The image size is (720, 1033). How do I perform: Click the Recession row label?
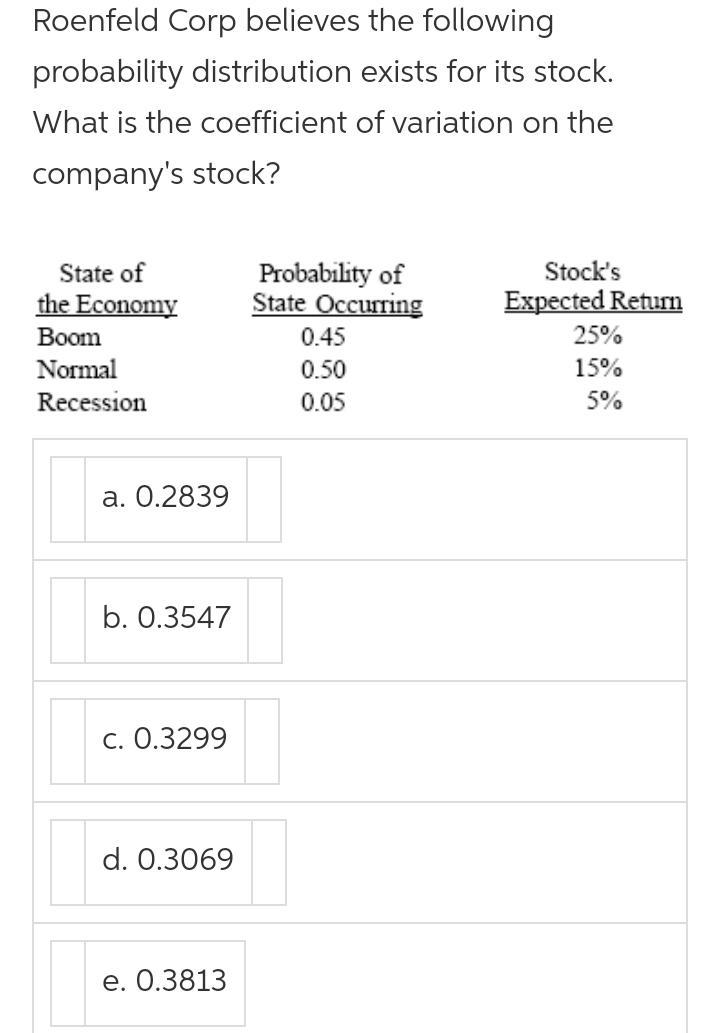(92, 403)
